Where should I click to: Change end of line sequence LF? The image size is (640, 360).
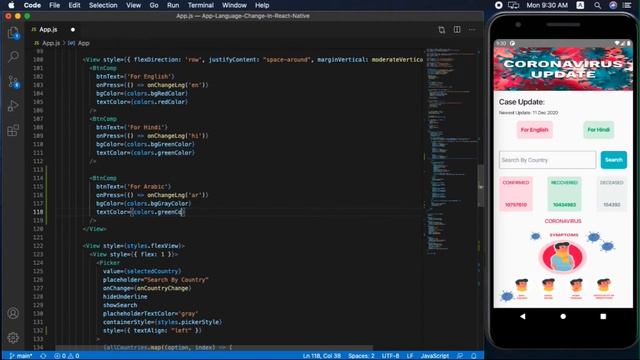pyautogui.click(x=410, y=356)
